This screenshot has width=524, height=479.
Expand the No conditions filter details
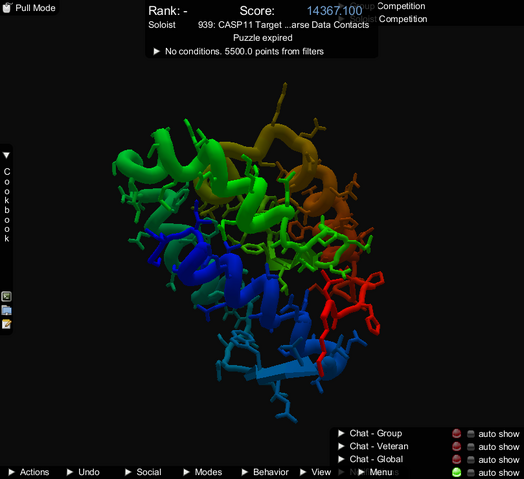coord(156,51)
